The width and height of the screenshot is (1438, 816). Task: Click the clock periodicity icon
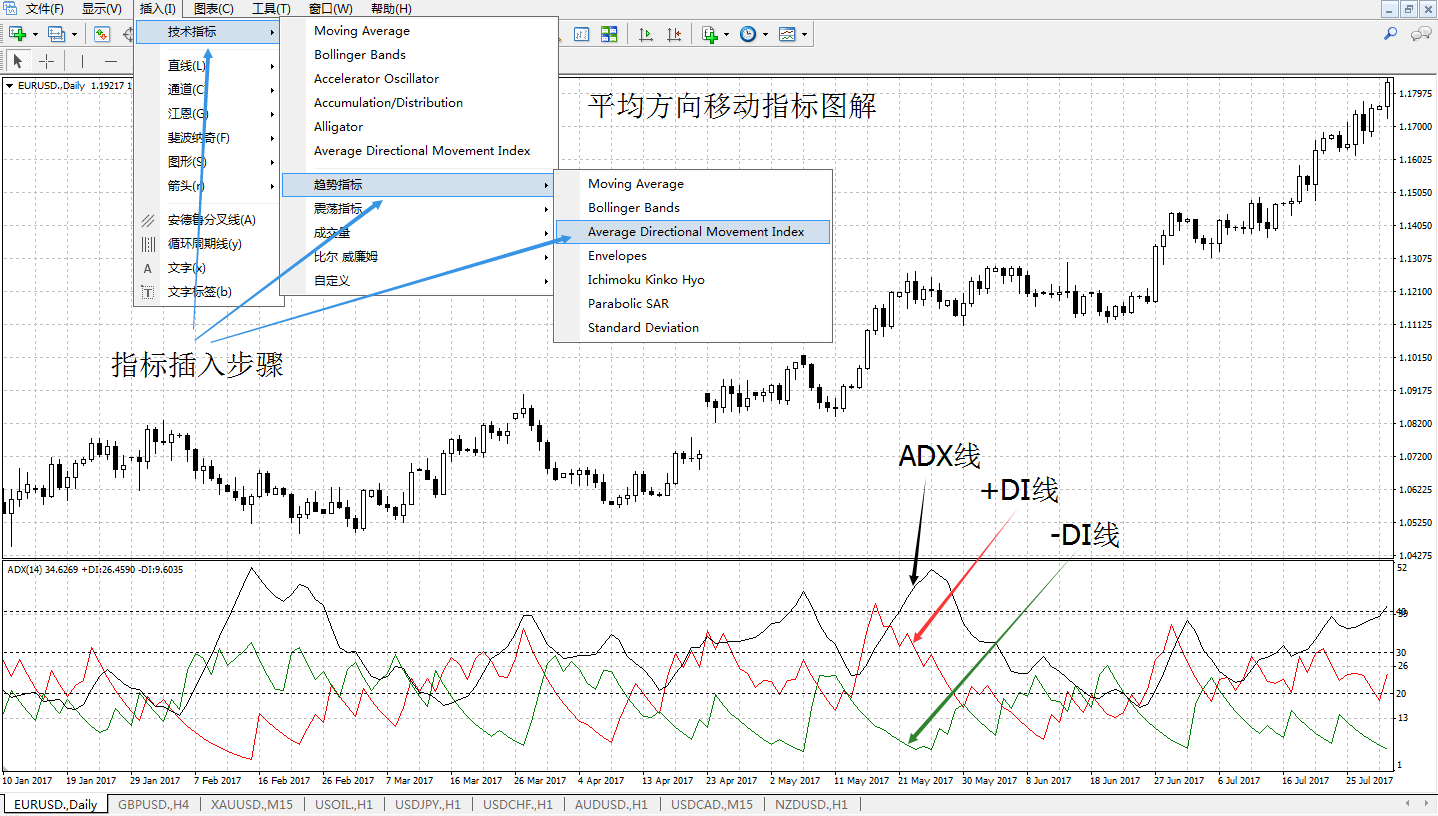748,34
